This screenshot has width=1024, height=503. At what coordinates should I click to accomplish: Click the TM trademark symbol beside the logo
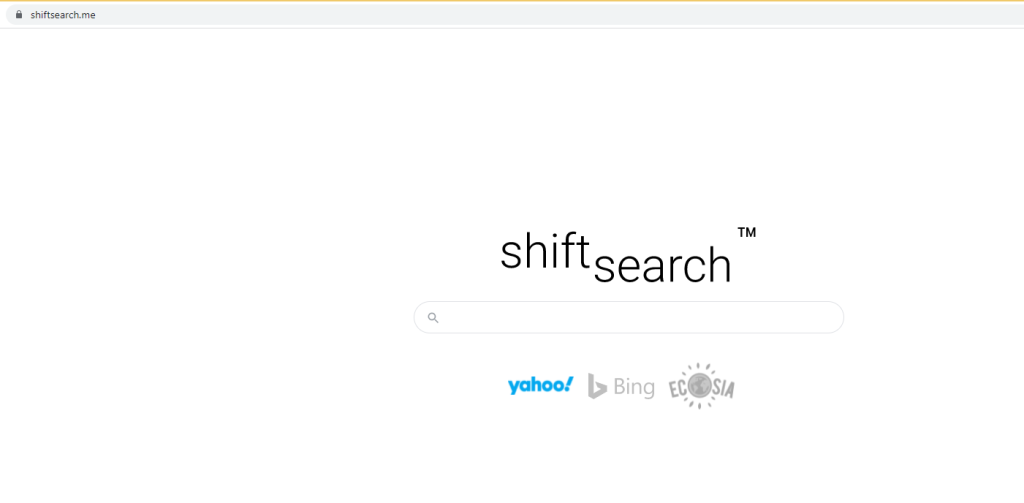tap(747, 232)
